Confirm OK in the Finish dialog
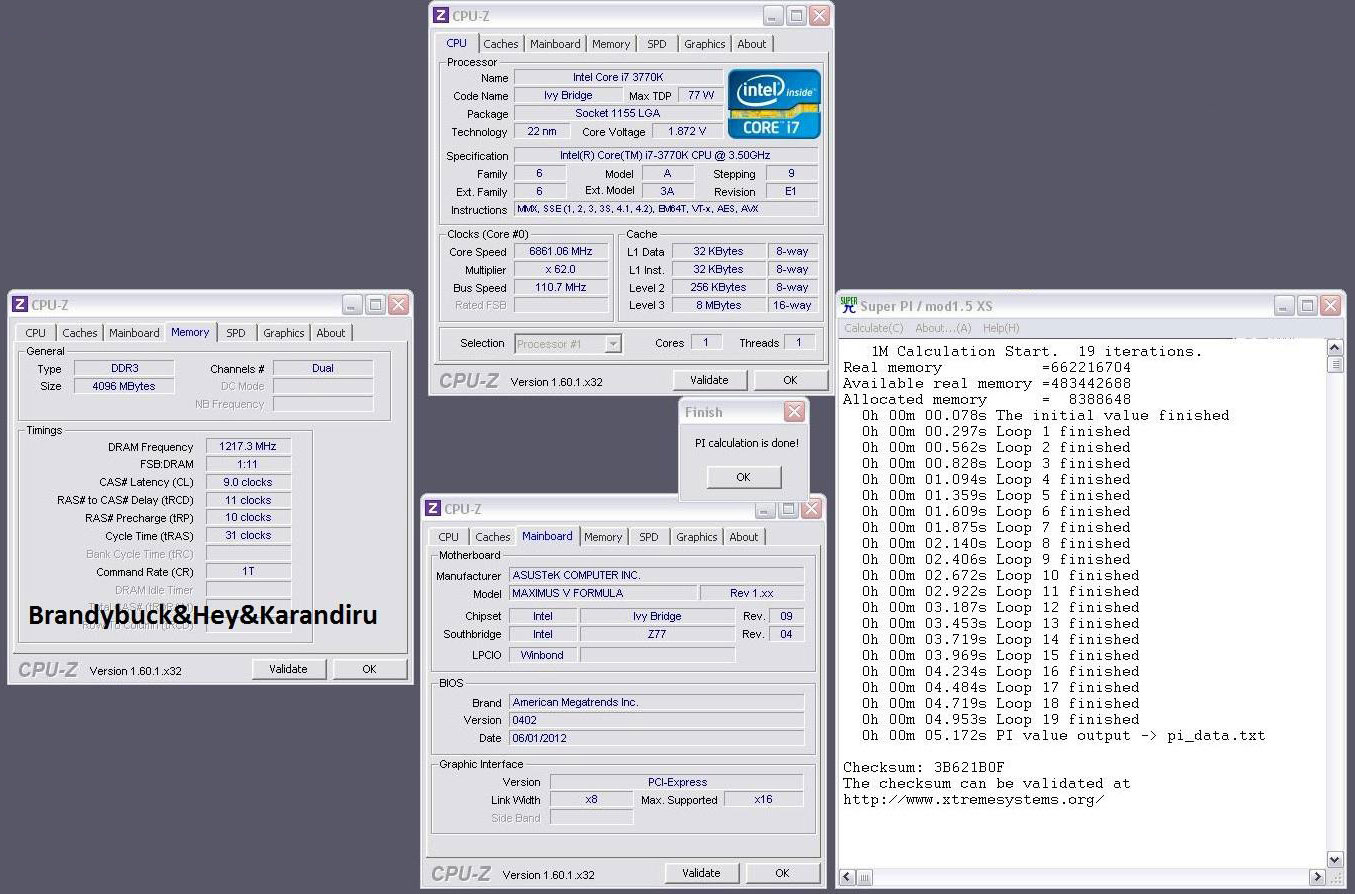Viewport: 1355px width, 894px height. pyautogui.click(x=743, y=477)
